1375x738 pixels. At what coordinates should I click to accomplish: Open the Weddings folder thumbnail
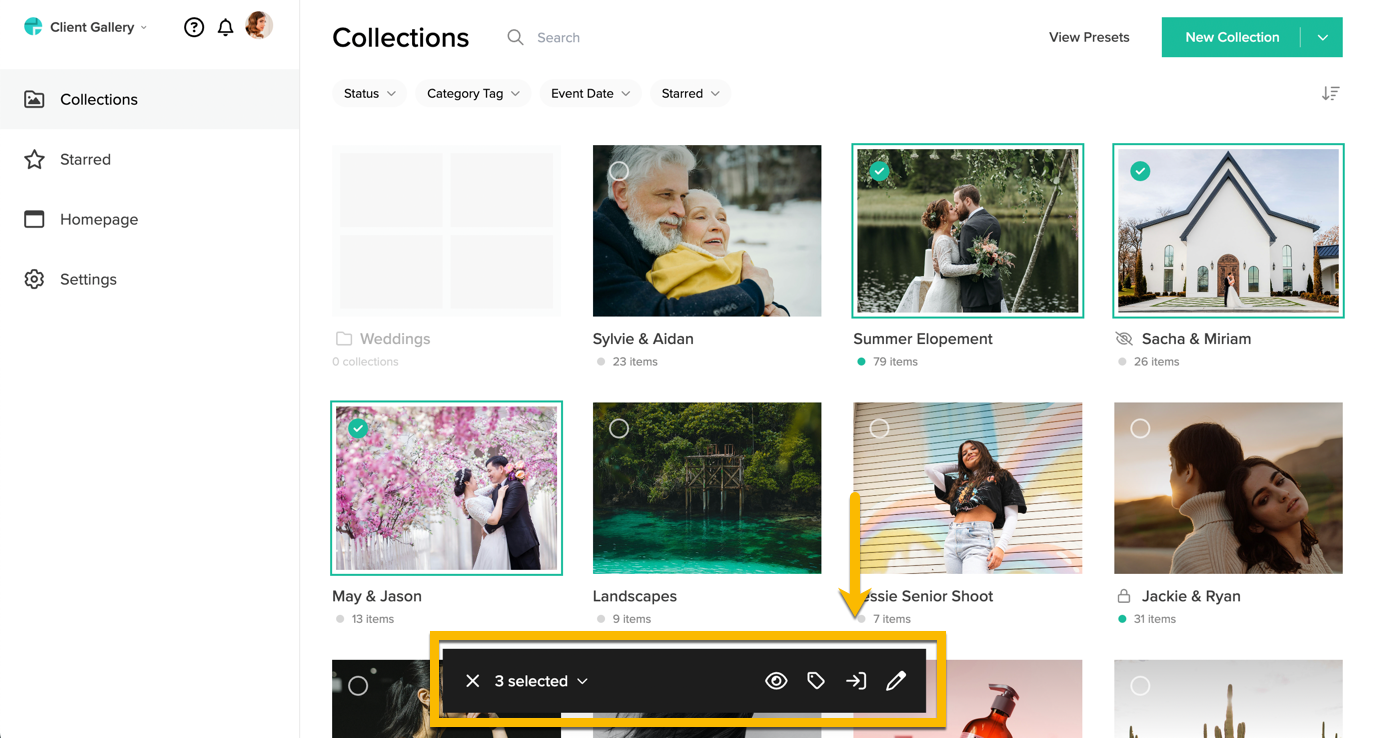coord(446,231)
